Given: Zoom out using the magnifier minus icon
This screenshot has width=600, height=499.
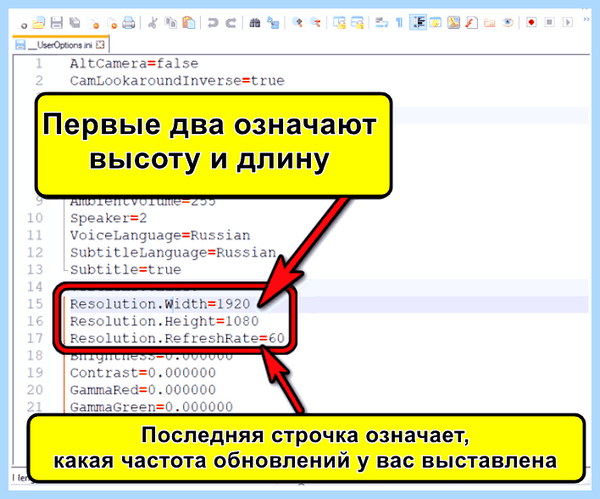Looking at the screenshot, I should (315, 23).
